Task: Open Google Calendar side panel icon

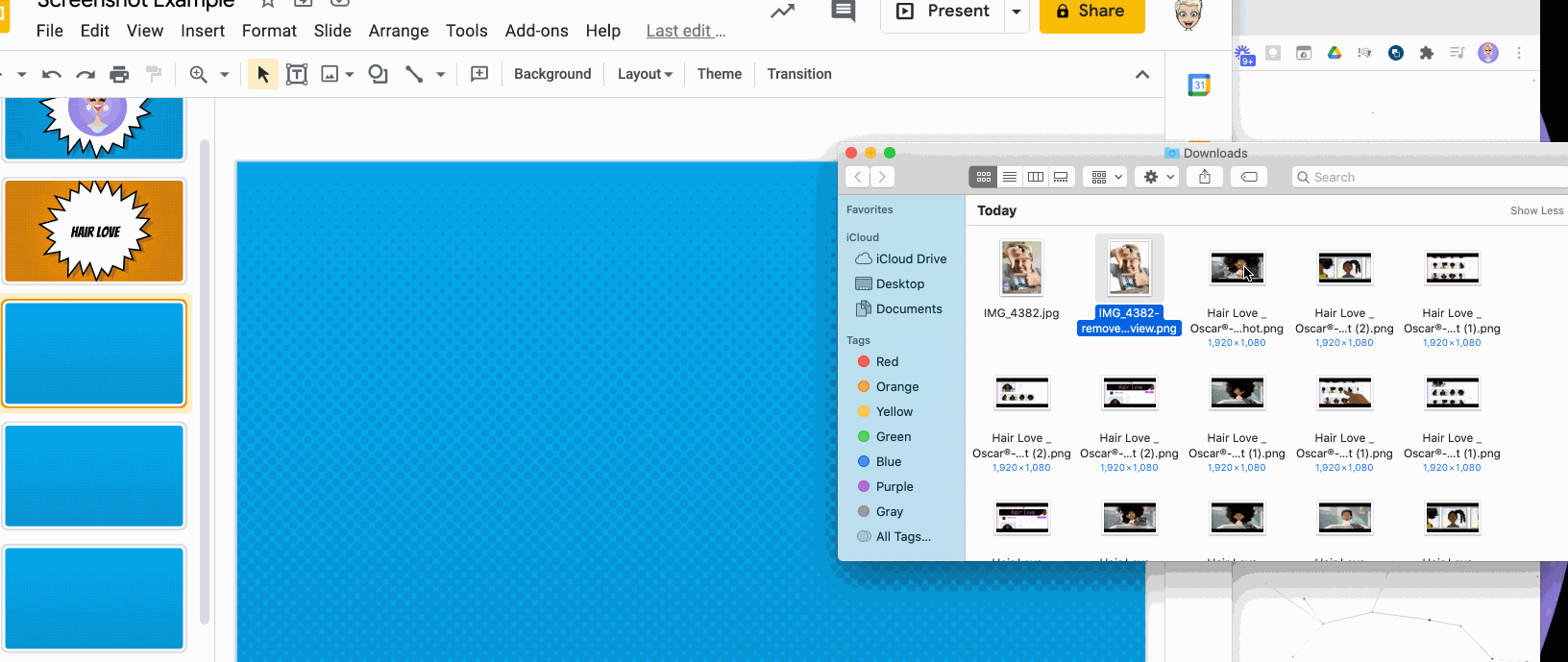Action: click(1199, 86)
